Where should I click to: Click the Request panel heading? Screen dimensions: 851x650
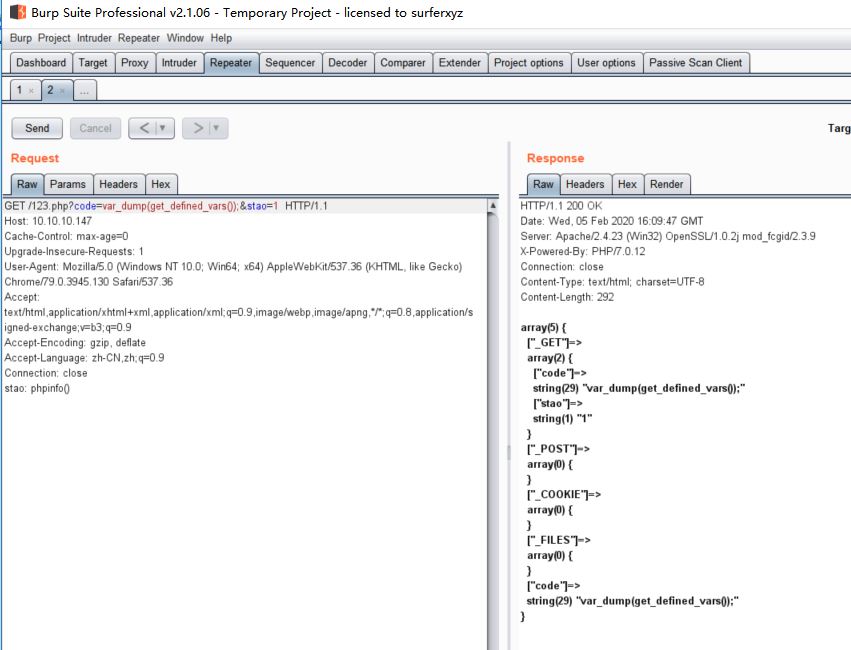coord(35,158)
